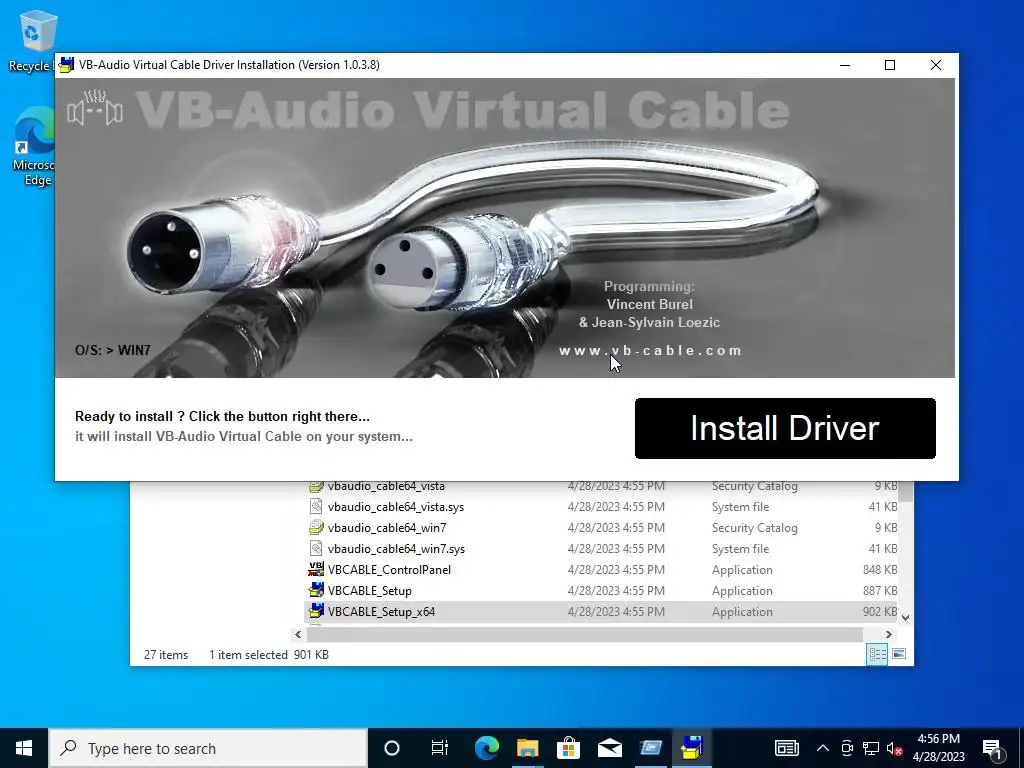Screen dimensions: 1024x768
Task: Open Cortana from the taskbar
Action: pos(392,748)
